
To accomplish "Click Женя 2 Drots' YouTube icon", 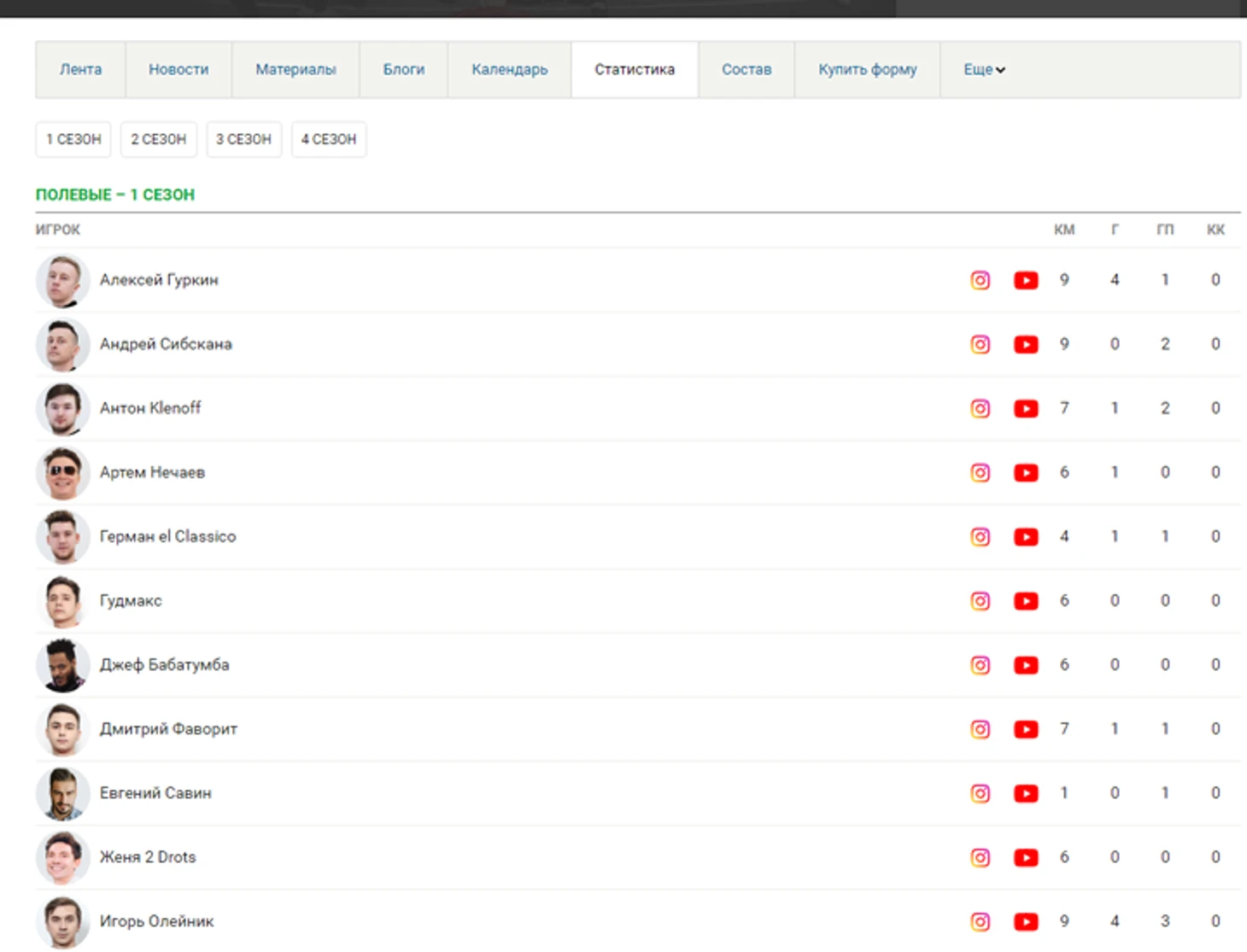I will [x=1026, y=857].
